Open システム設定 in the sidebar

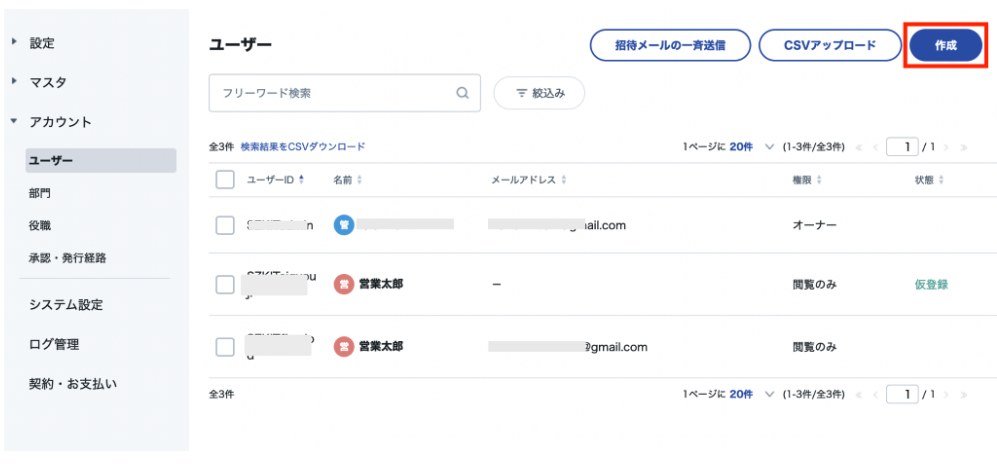click(66, 305)
